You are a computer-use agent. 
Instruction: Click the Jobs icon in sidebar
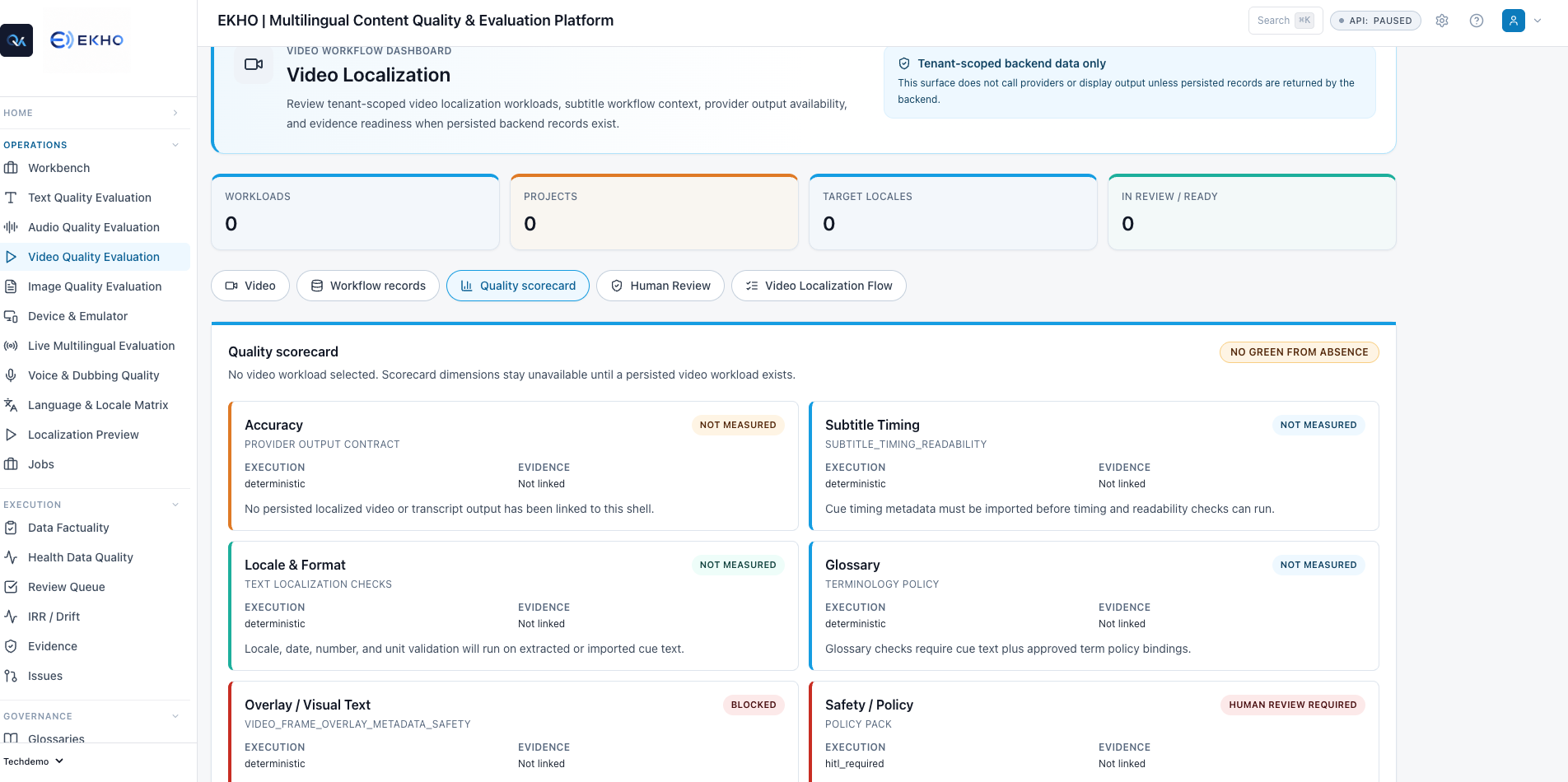point(11,464)
